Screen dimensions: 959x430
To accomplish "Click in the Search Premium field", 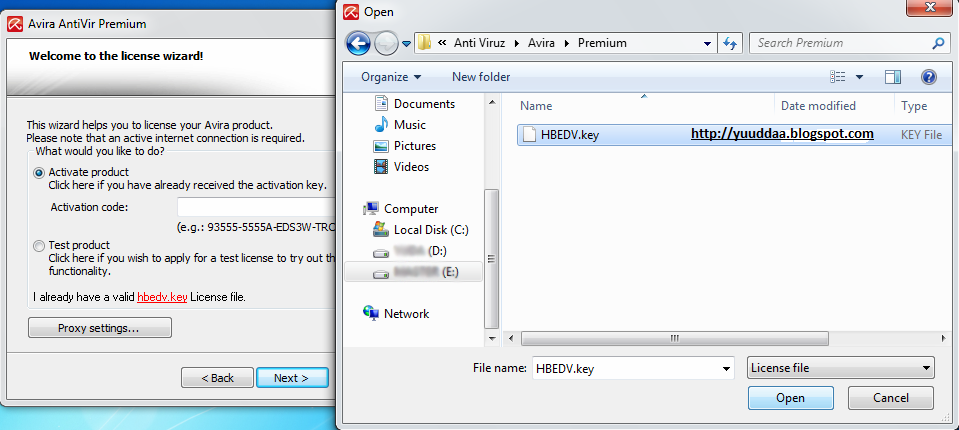I will [842, 43].
